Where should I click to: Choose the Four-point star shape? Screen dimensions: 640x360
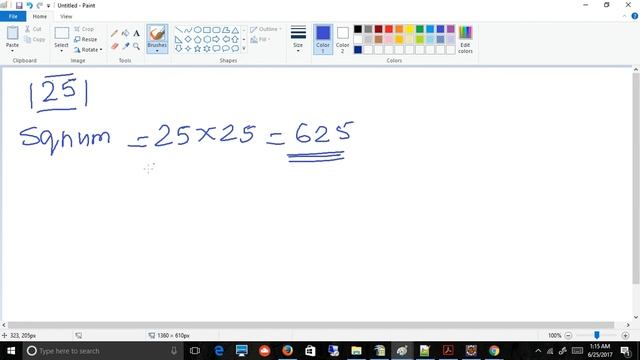tap(188, 49)
